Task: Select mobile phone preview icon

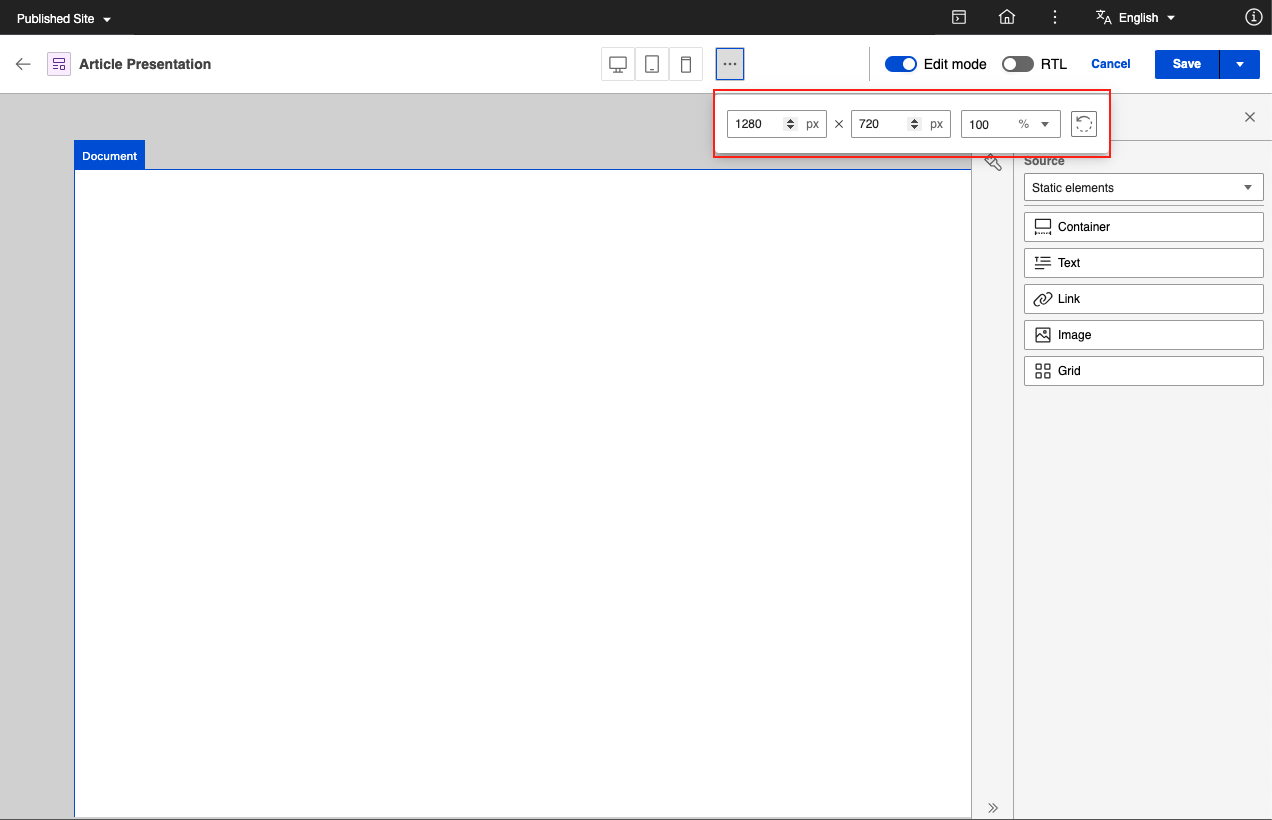Action: (x=686, y=64)
